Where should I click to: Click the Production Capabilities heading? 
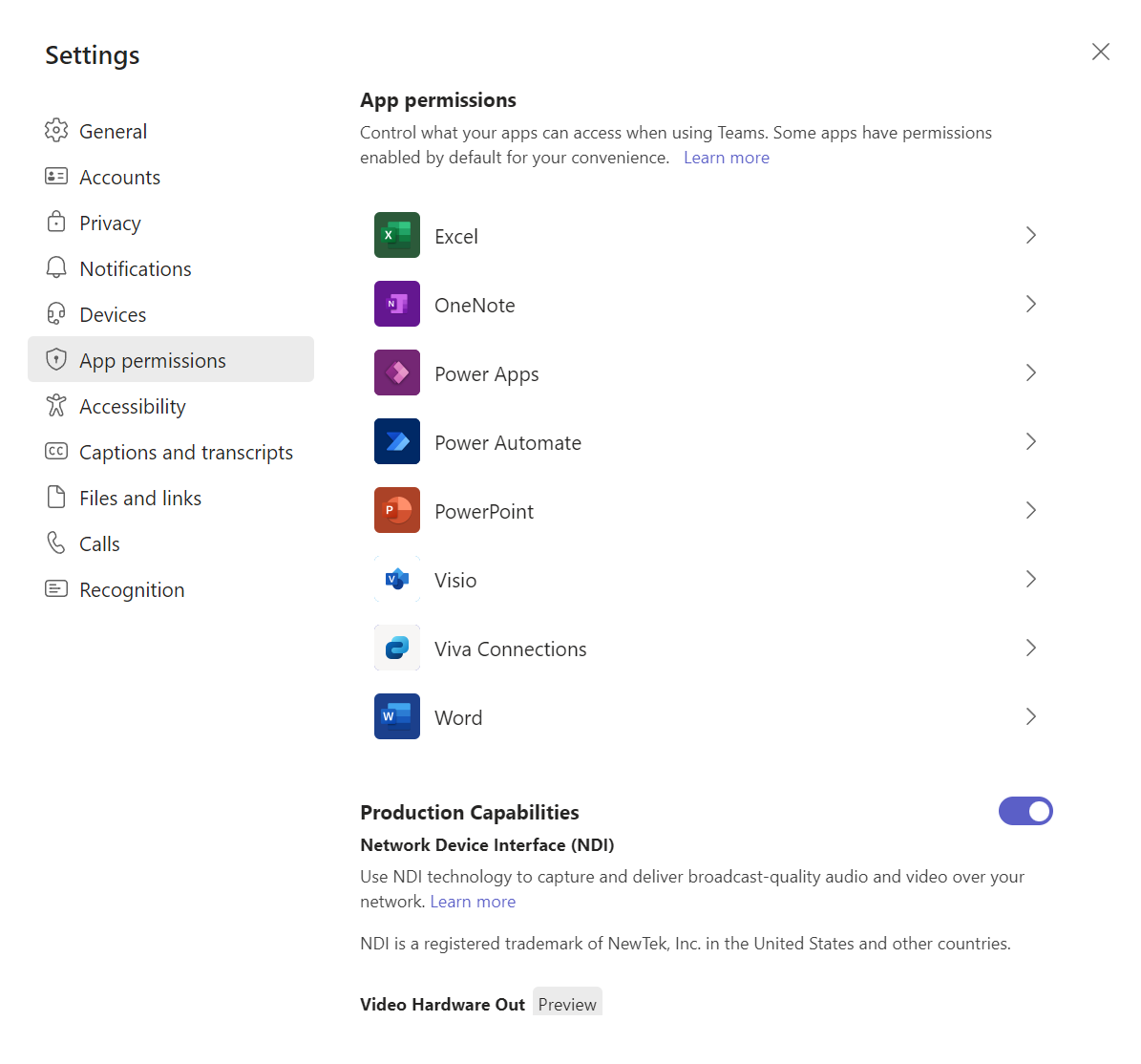470,812
